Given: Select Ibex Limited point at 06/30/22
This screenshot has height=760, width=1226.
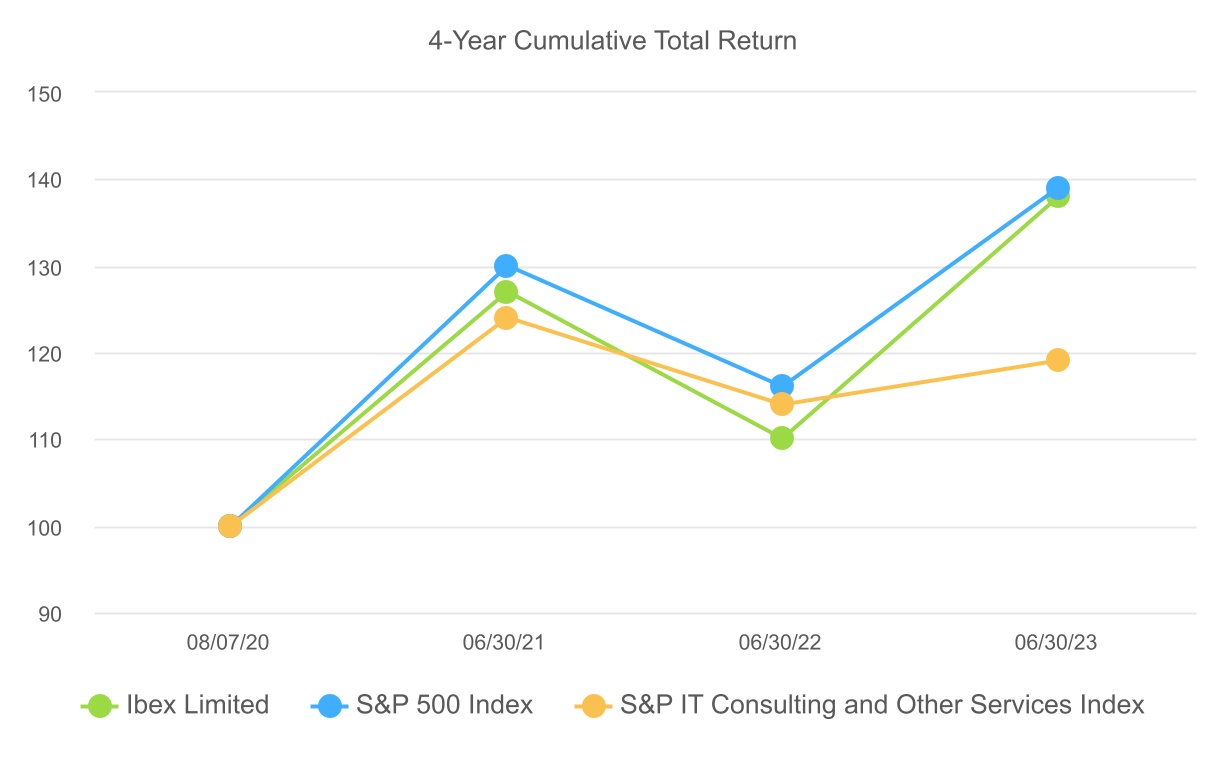Looking at the screenshot, I should [782, 438].
